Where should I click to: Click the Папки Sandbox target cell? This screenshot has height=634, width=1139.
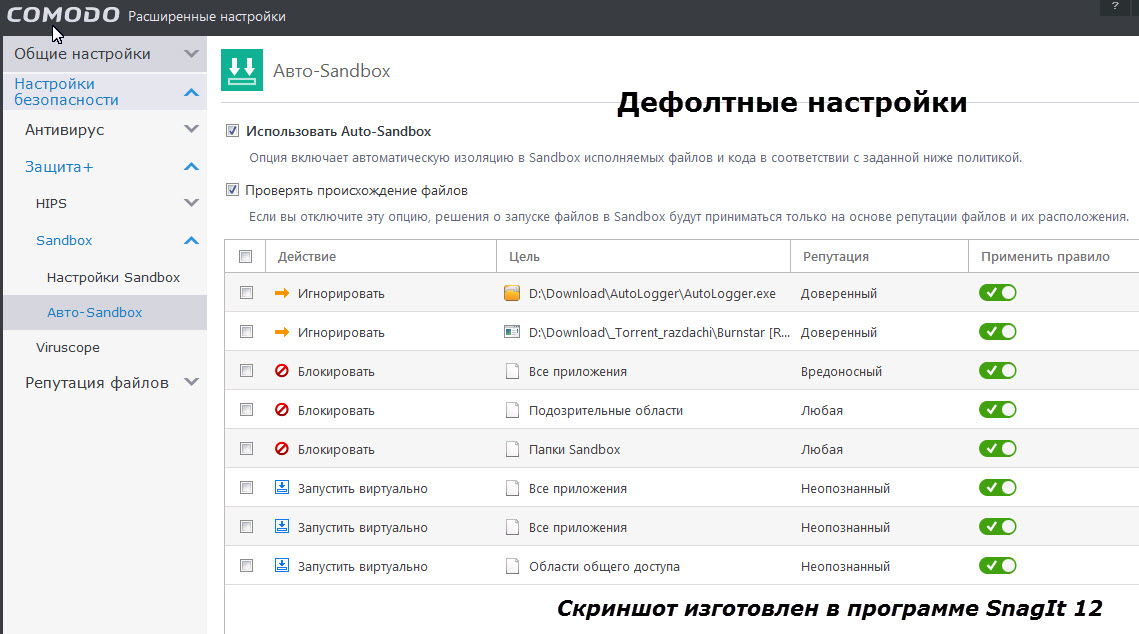tap(575, 450)
